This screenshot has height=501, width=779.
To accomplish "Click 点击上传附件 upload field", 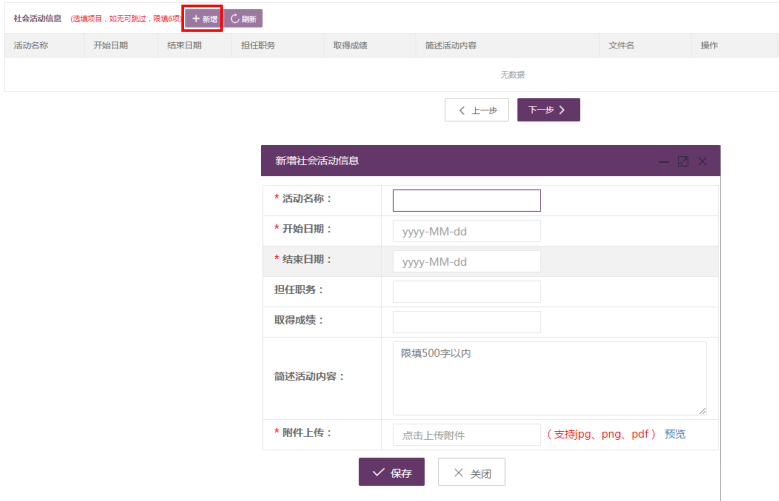I will [x=466, y=435].
